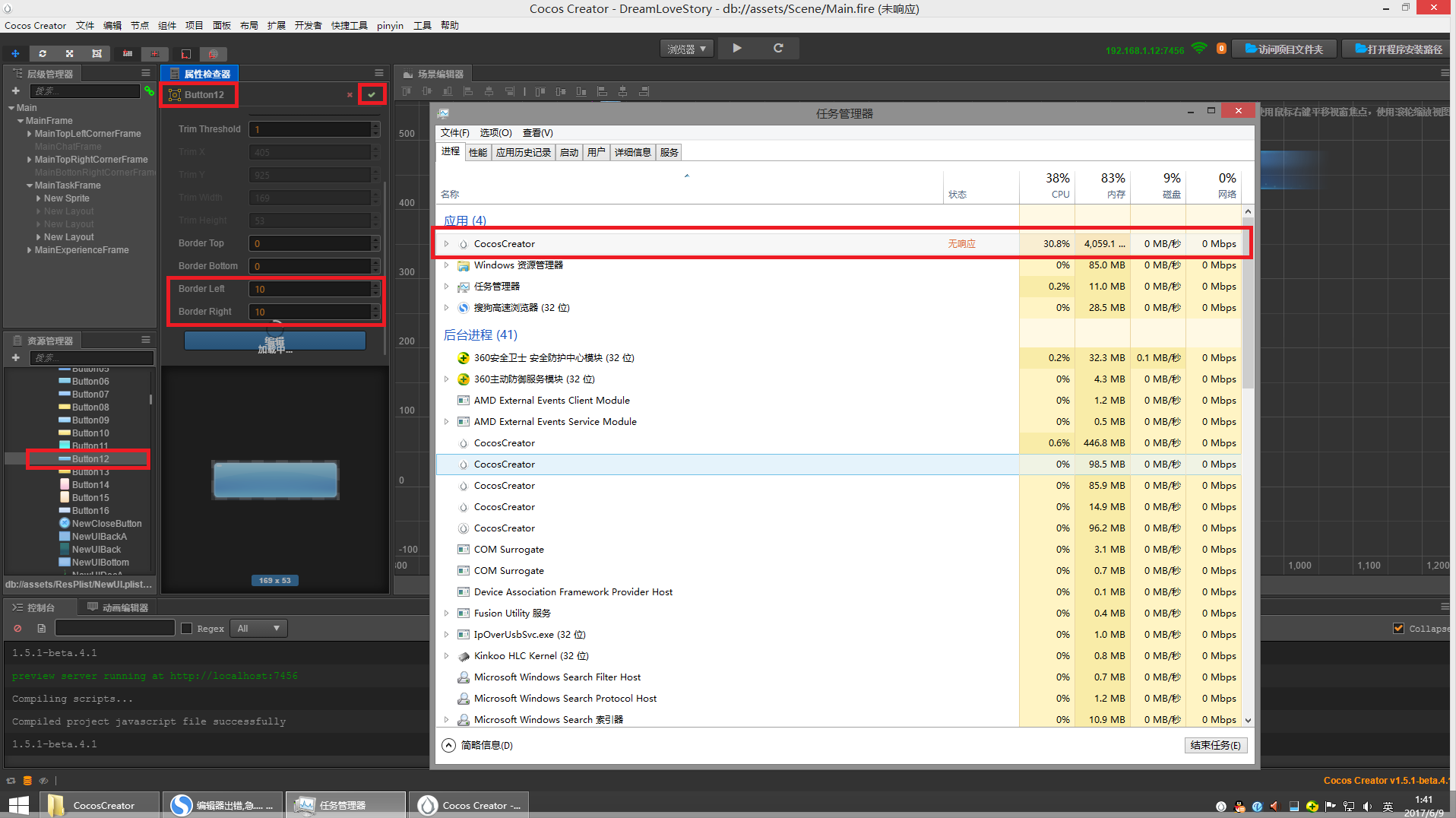Open the 文件(F) menu in Task Manager
This screenshot has width=1456, height=818.
455,133
